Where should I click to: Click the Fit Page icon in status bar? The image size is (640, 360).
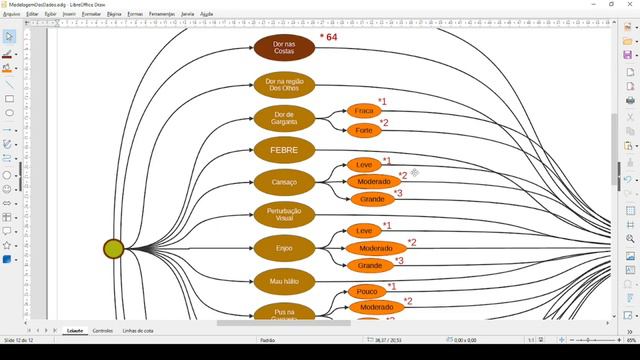(x=562, y=340)
